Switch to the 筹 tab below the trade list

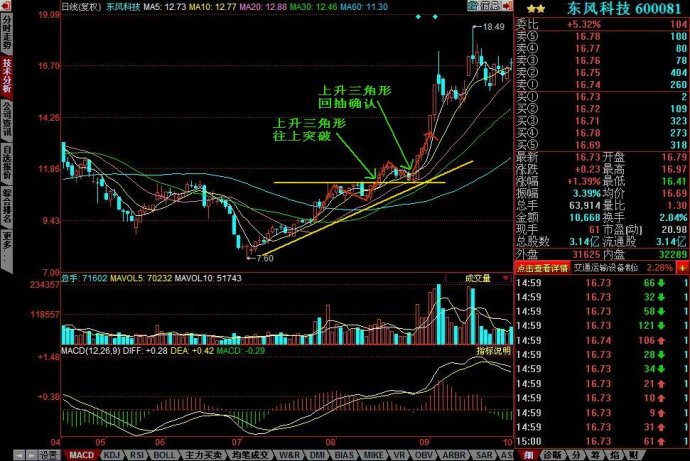[x=595, y=455]
